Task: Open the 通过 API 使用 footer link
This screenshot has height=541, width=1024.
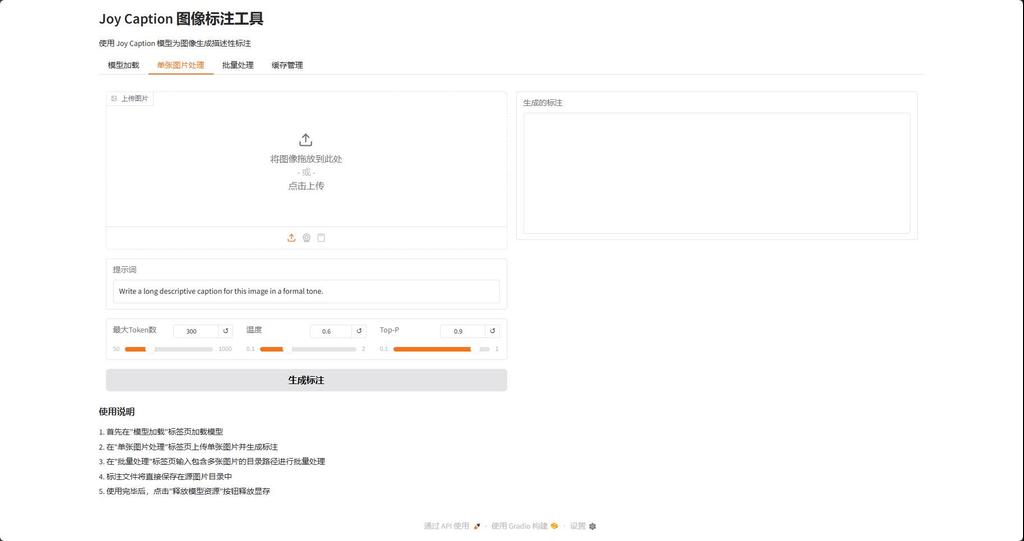Action: (x=452, y=526)
